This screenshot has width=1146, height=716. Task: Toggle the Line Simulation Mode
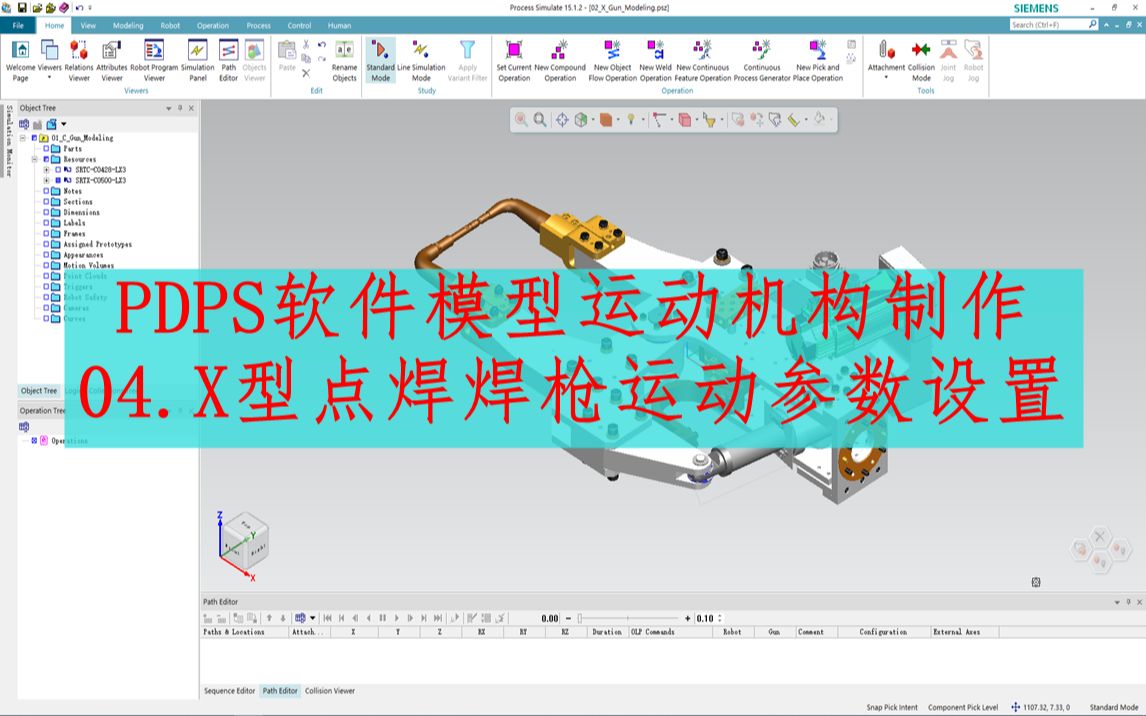[x=422, y=58]
